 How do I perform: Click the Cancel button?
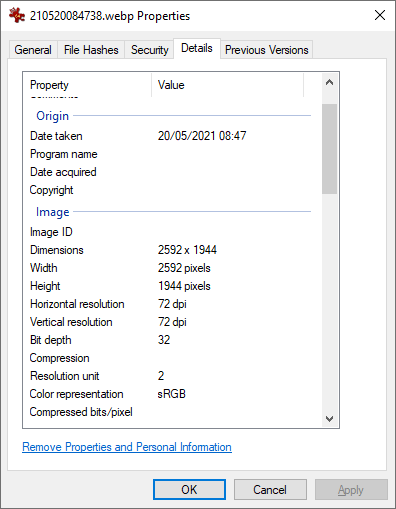[x=270, y=490]
